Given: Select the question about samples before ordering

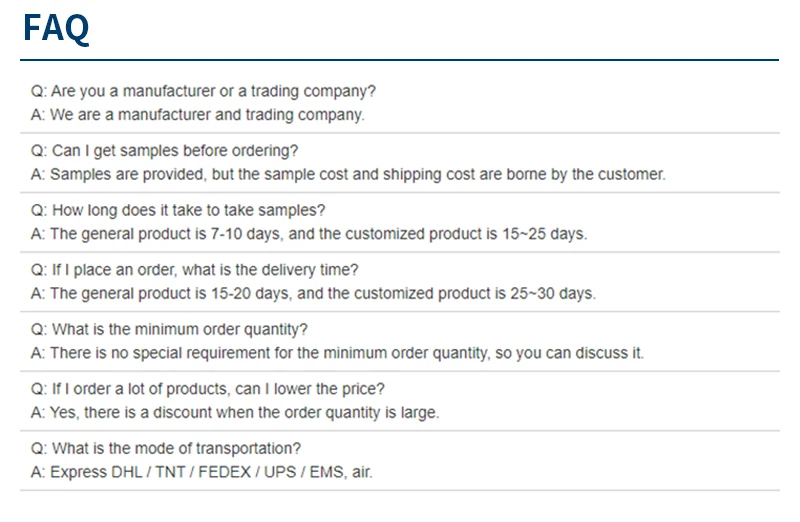Looking at the screenshot, I should 164,151.
